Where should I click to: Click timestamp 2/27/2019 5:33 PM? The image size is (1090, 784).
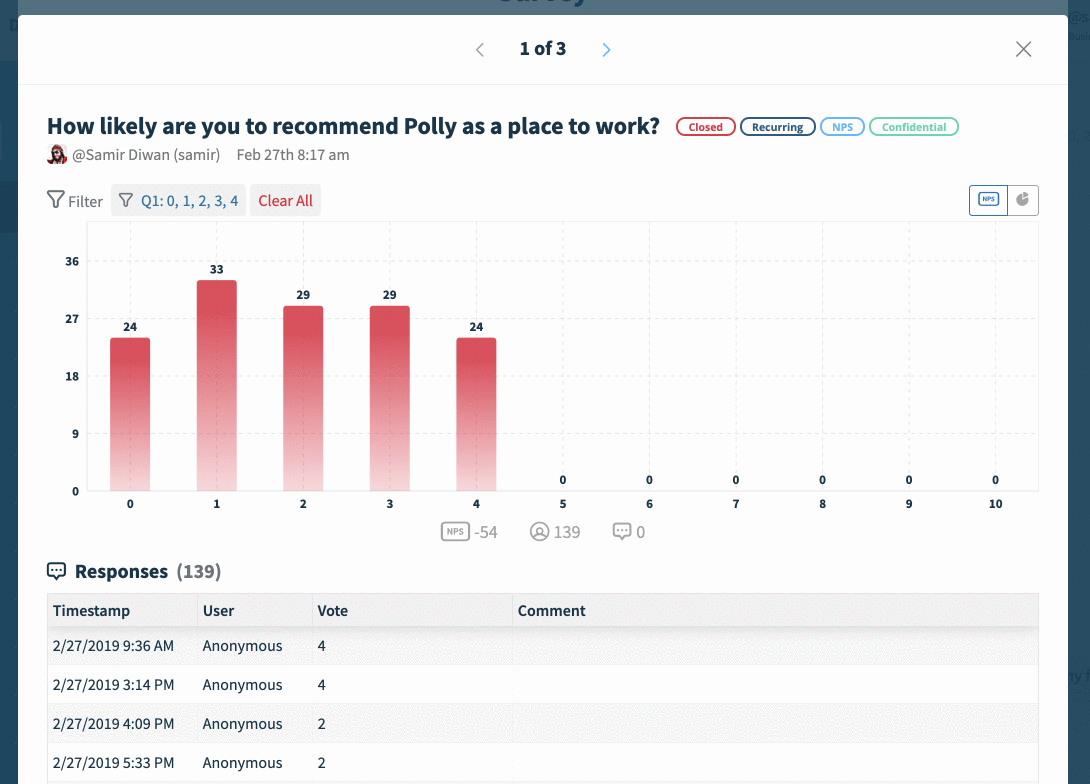pos(113,762)
